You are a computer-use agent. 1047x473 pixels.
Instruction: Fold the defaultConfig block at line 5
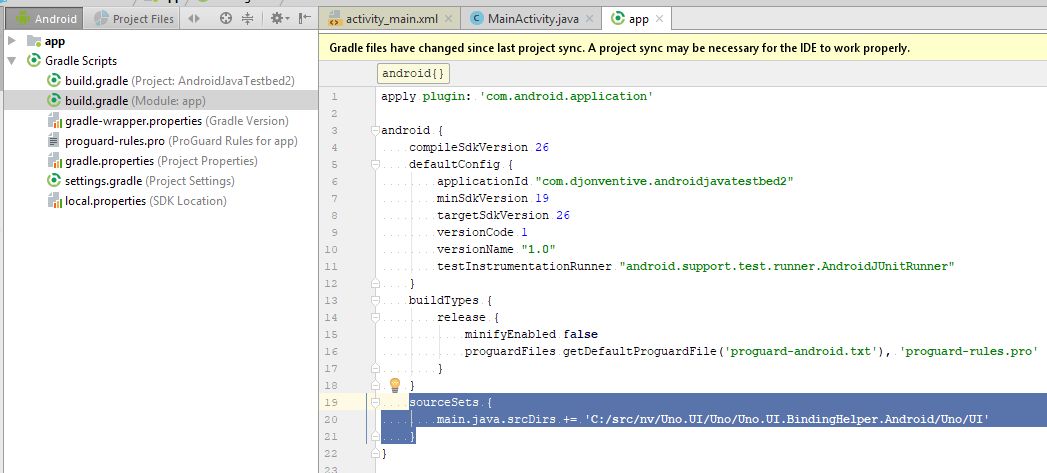tap(375, 164)
